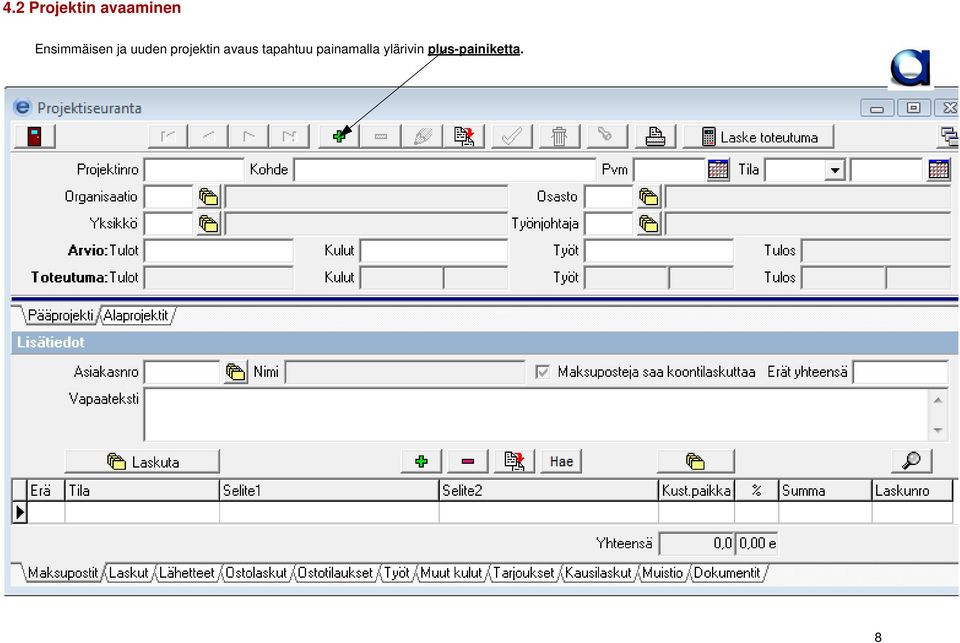Click the Laske toteutuma button
This screenshot has width=960, height=643.
tap(759, 137)
